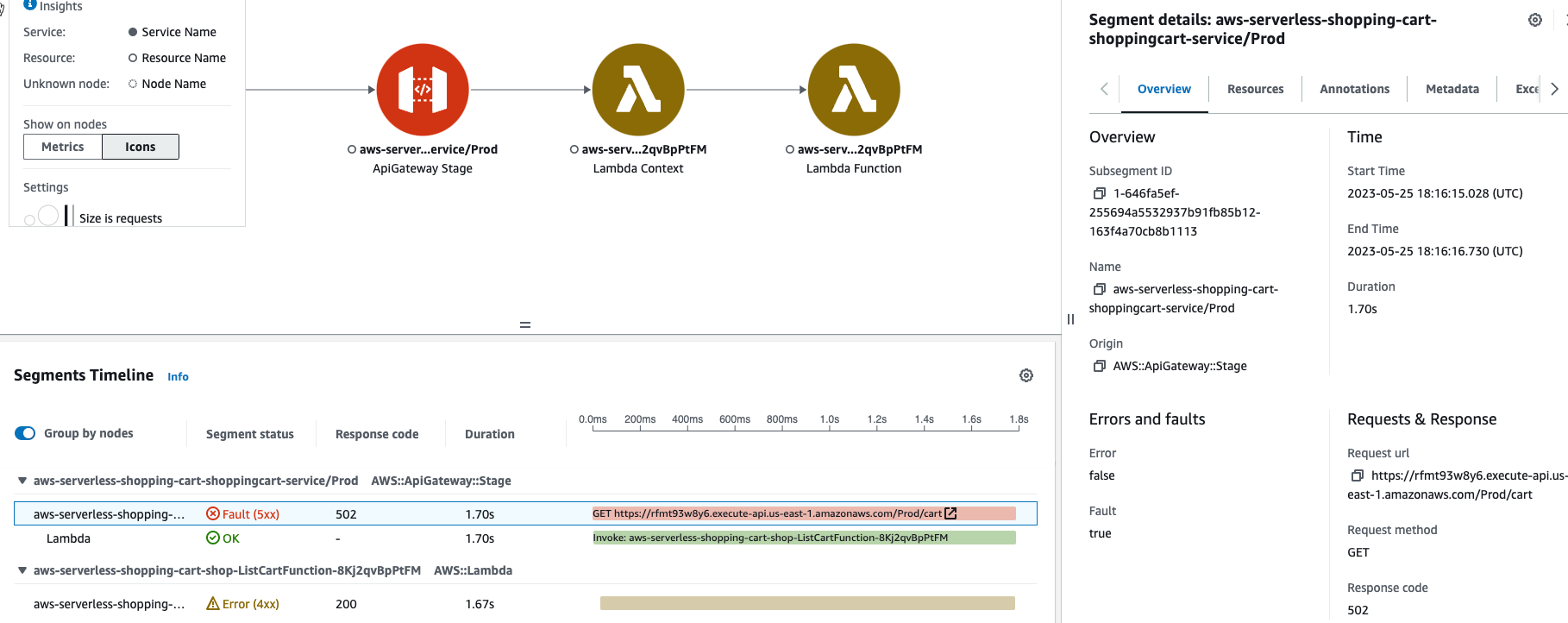
Task: Show next tabs with right chevron
Action: point(1554,89)
